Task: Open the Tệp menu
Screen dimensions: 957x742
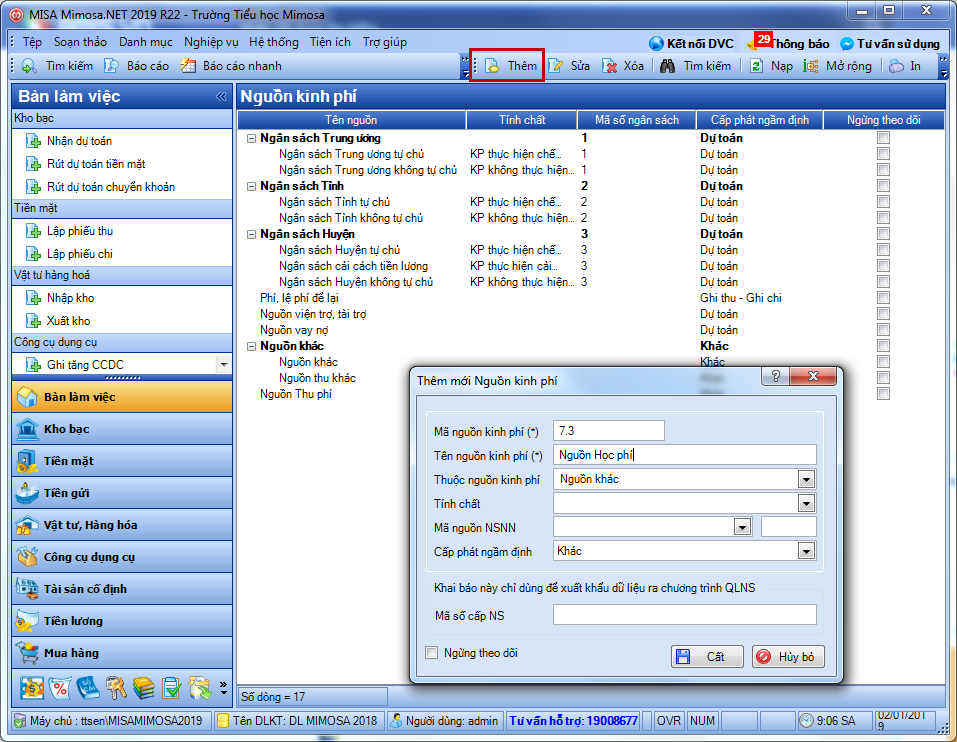Action: point(32,42)
